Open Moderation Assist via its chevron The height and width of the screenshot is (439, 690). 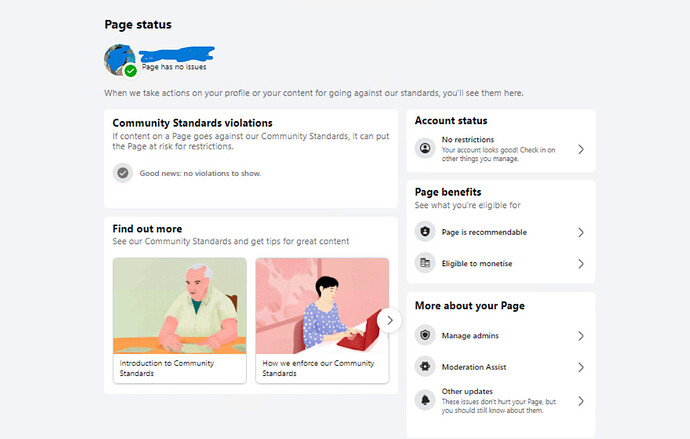[x=580, y=368]
